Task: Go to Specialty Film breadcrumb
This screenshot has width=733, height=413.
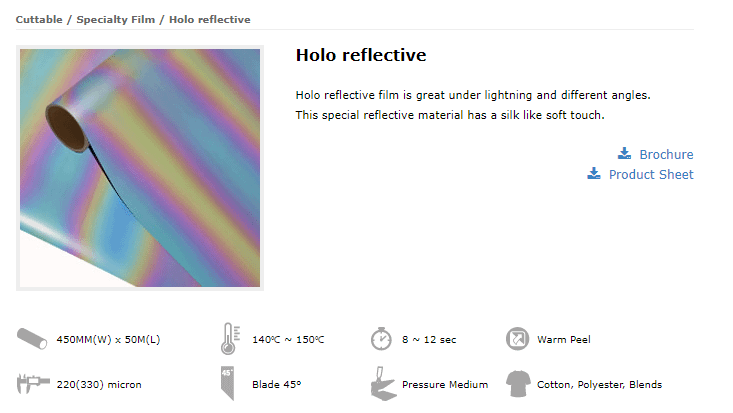Action: (x=115, y=20)
